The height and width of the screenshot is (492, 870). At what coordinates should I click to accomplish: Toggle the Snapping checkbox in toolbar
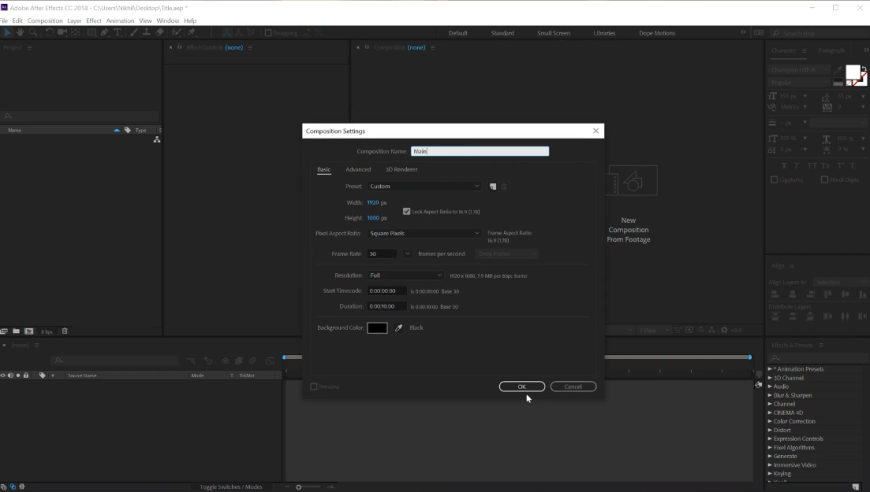[269, 33]
